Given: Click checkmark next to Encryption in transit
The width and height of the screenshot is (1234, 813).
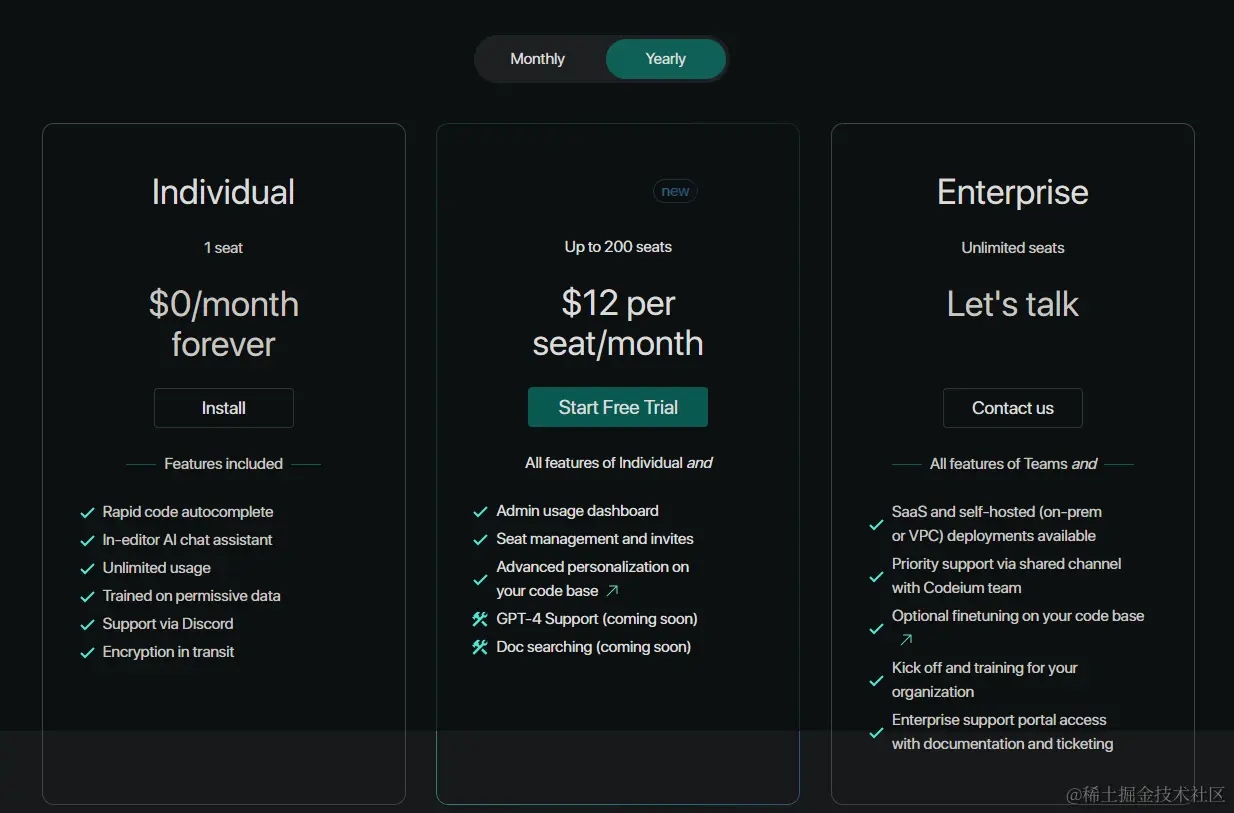Looking at the screenshot, I should pos(87,653).
